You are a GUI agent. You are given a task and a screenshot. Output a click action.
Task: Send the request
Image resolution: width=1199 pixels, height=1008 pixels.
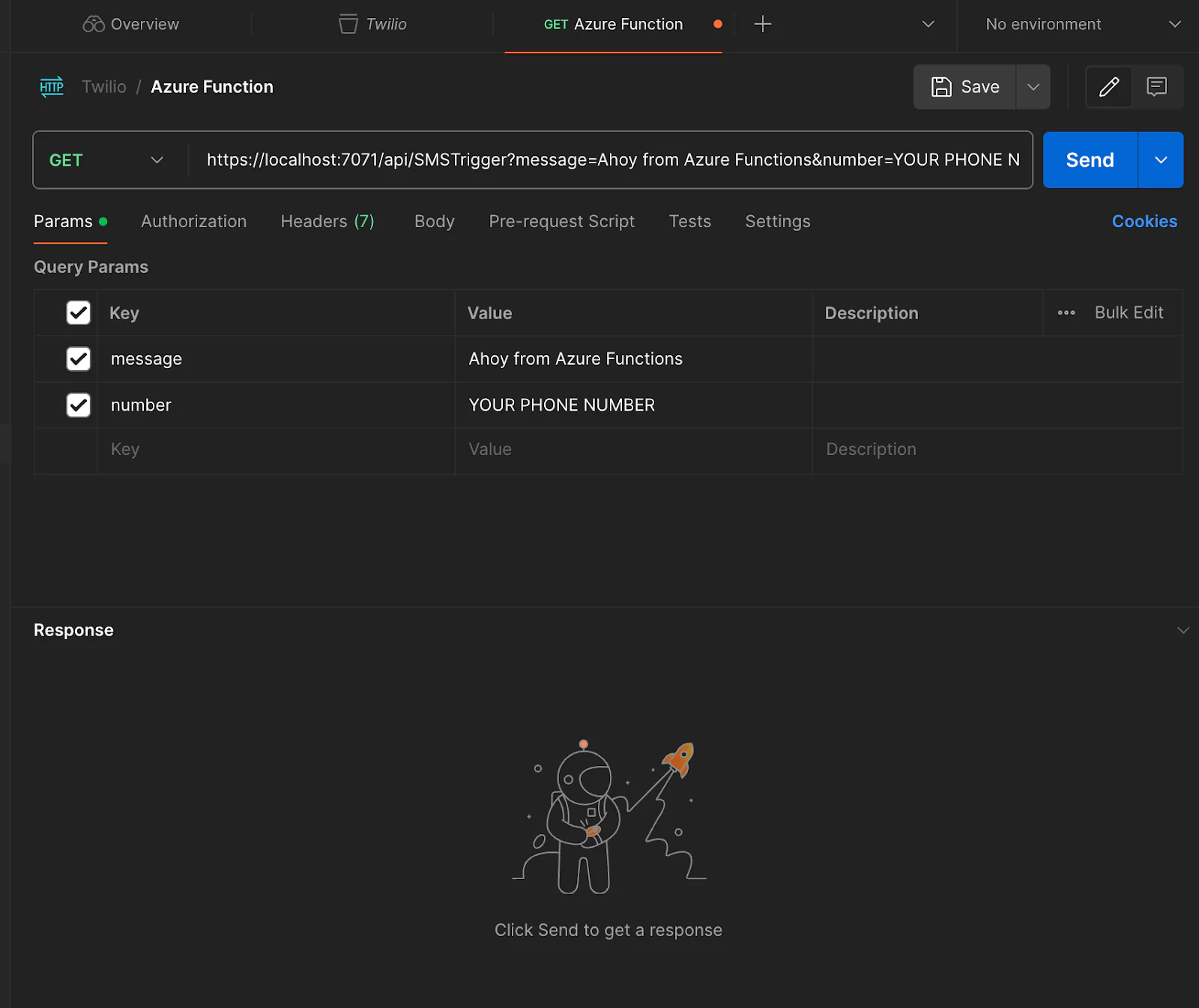(x=1090, y=160)
